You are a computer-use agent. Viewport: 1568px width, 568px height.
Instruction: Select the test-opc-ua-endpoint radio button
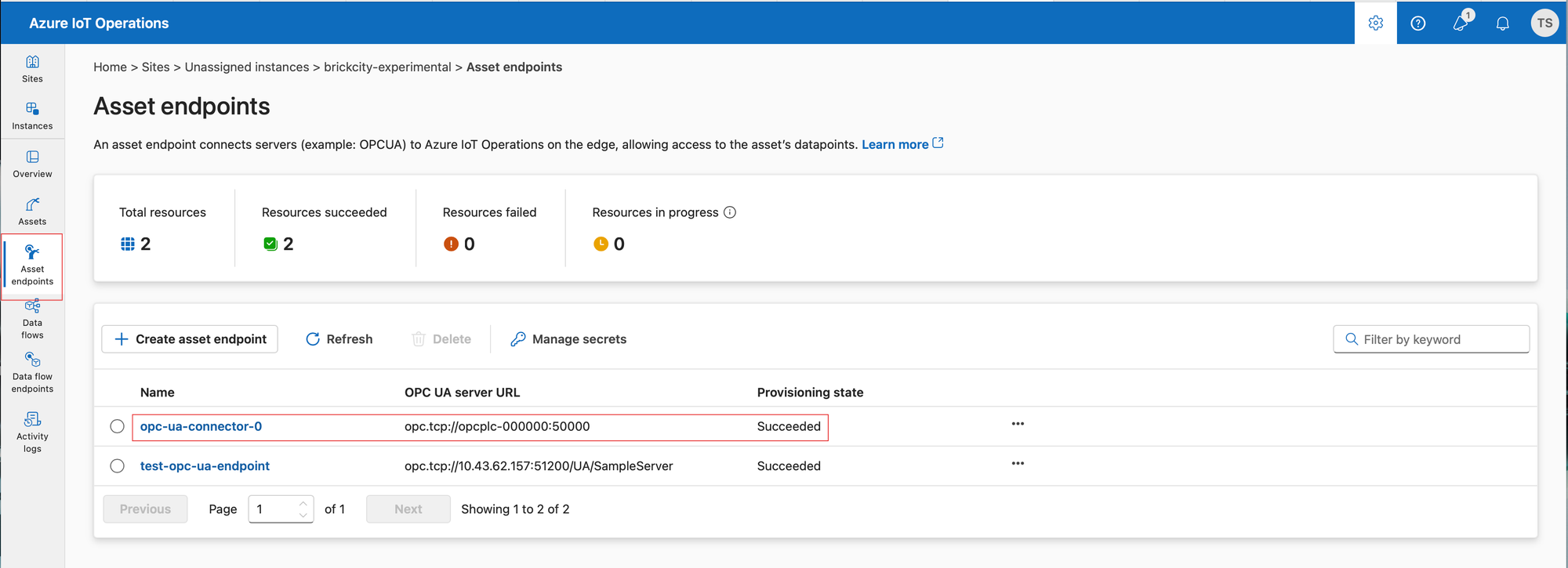[x=118, y=466]
